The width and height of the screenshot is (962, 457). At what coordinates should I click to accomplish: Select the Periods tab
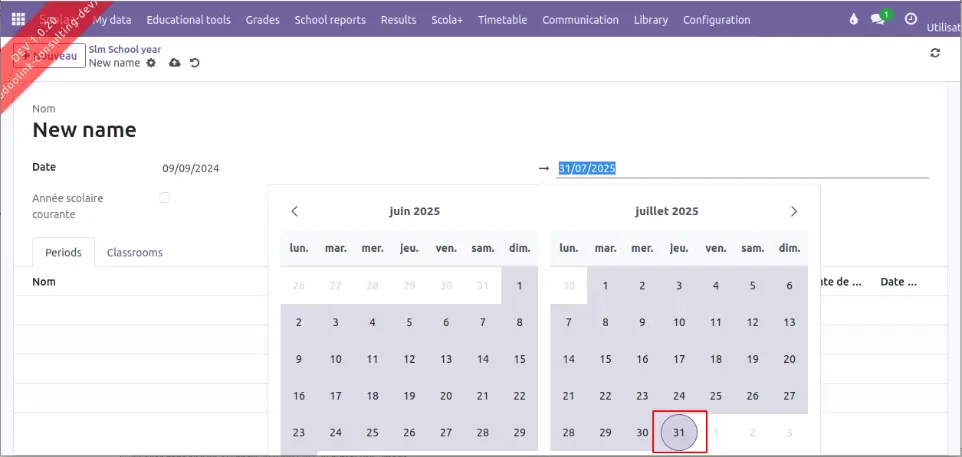63,253
